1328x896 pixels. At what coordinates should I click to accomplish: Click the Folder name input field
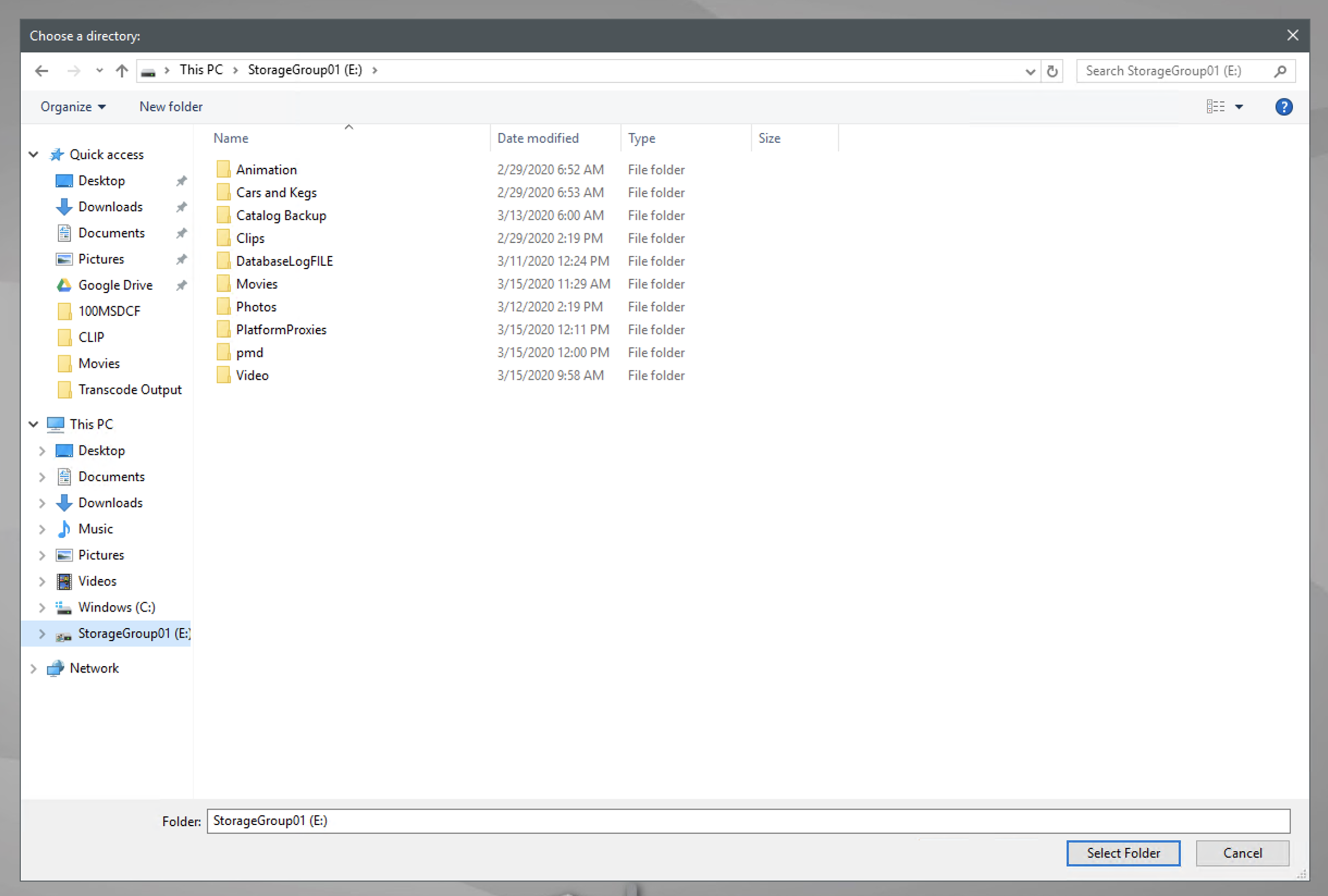[x=748, y=821]
